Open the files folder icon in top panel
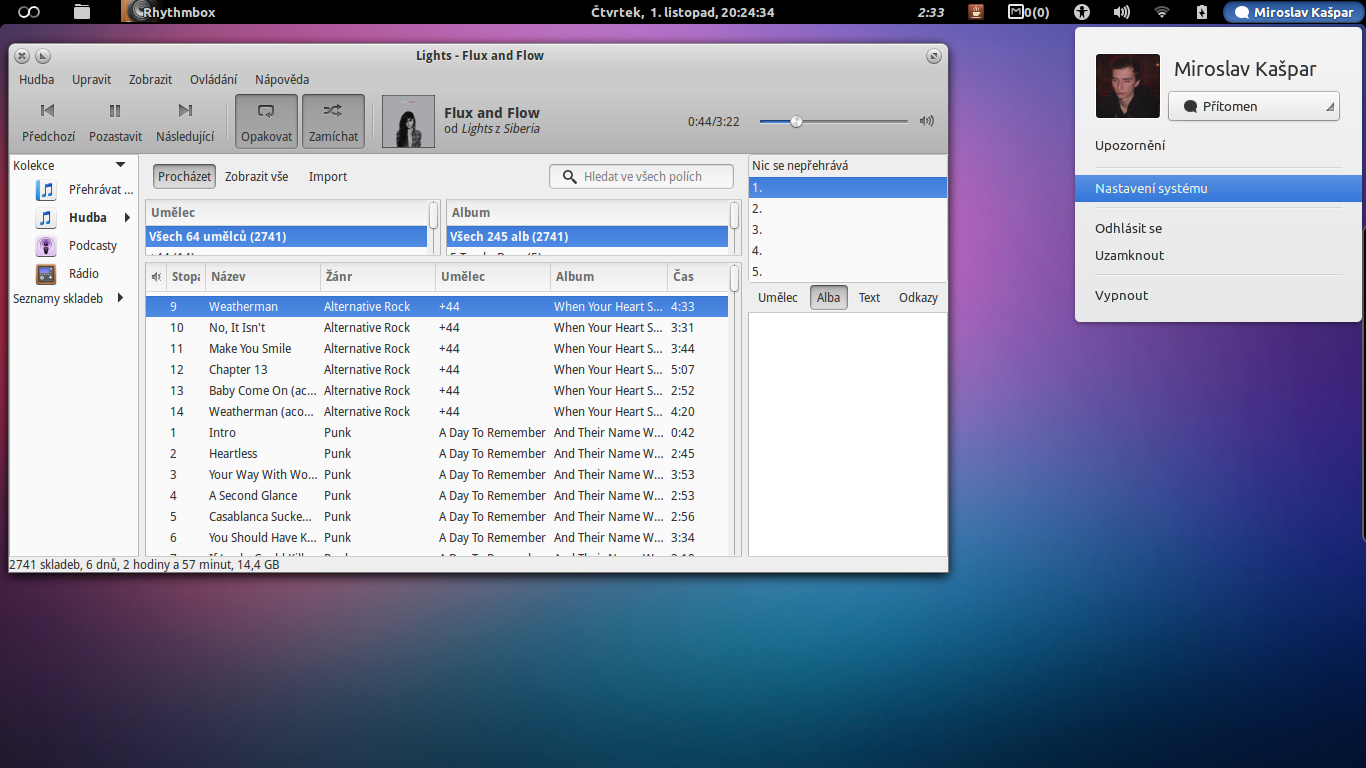1366x768 pixels. [82, 12]
